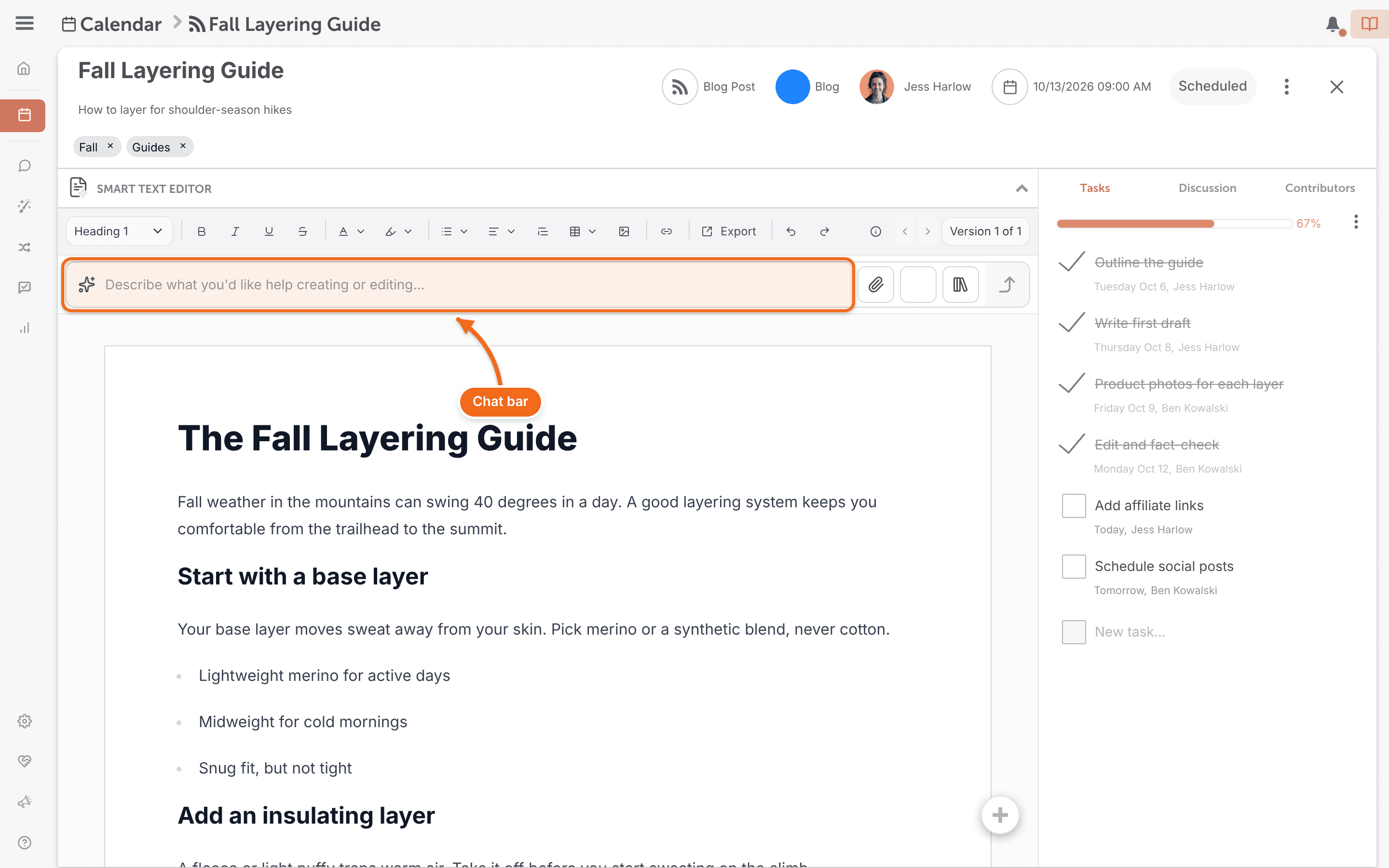Go to Calendar breadcrumb
The image size is (1389, 868).
(x=112, y=24)
